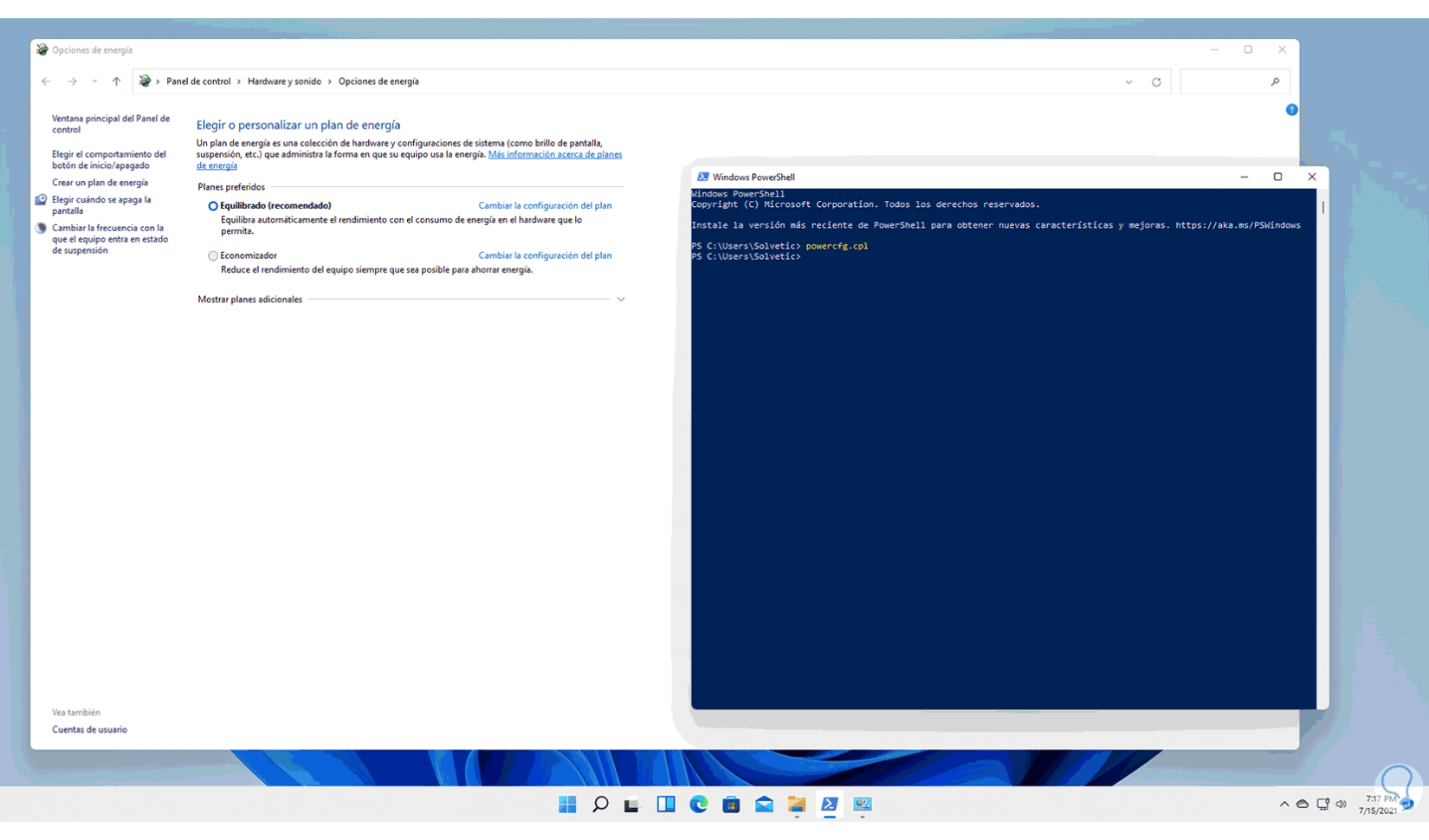Open 'Elegir cuándo se apaga la pantalla'
Image resolution: width=1429 pixels, height=840 pixels.
click(101, 205)
